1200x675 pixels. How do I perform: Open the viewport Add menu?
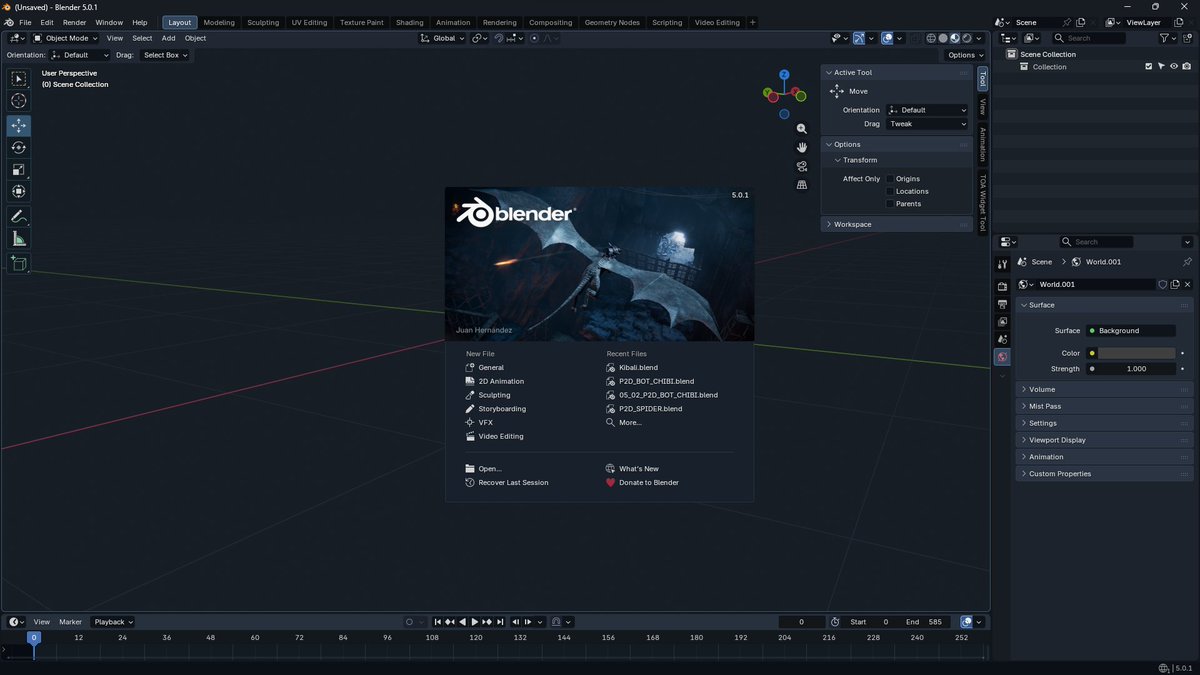[168, 38]
